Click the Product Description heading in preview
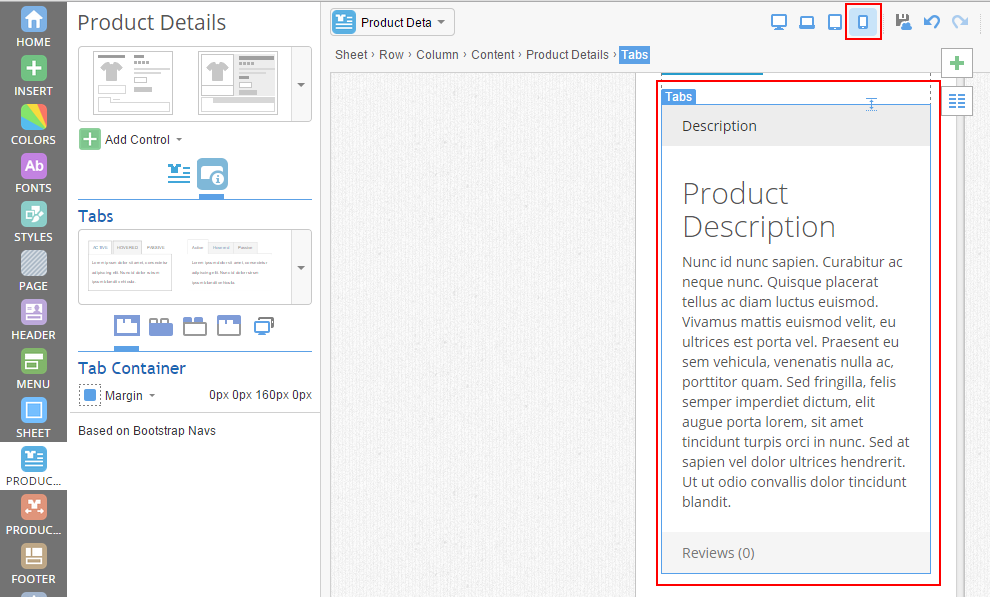This screenshot has height=597, width=990. [x=759, y=210]
